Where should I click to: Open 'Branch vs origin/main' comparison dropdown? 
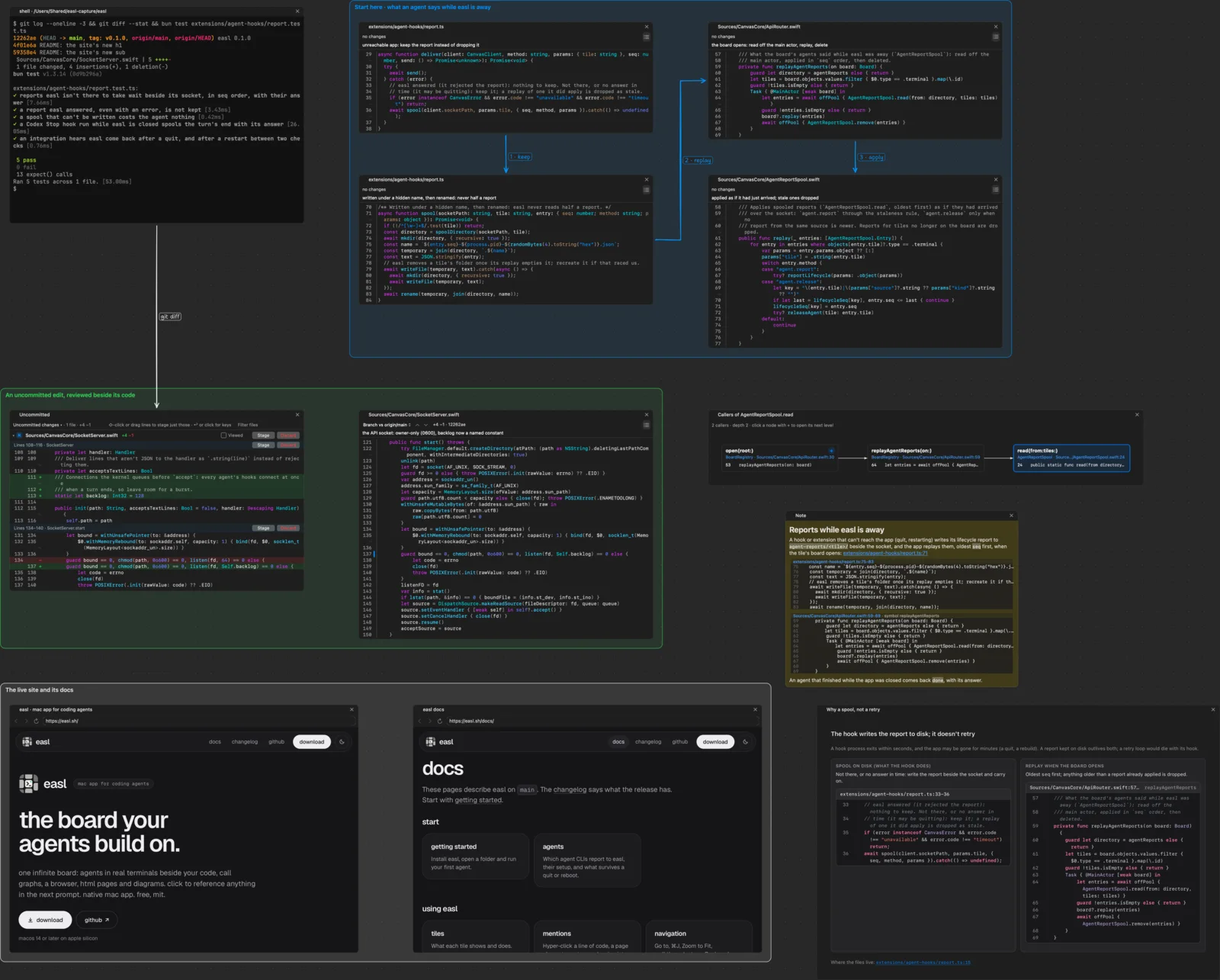coord(387,425)
